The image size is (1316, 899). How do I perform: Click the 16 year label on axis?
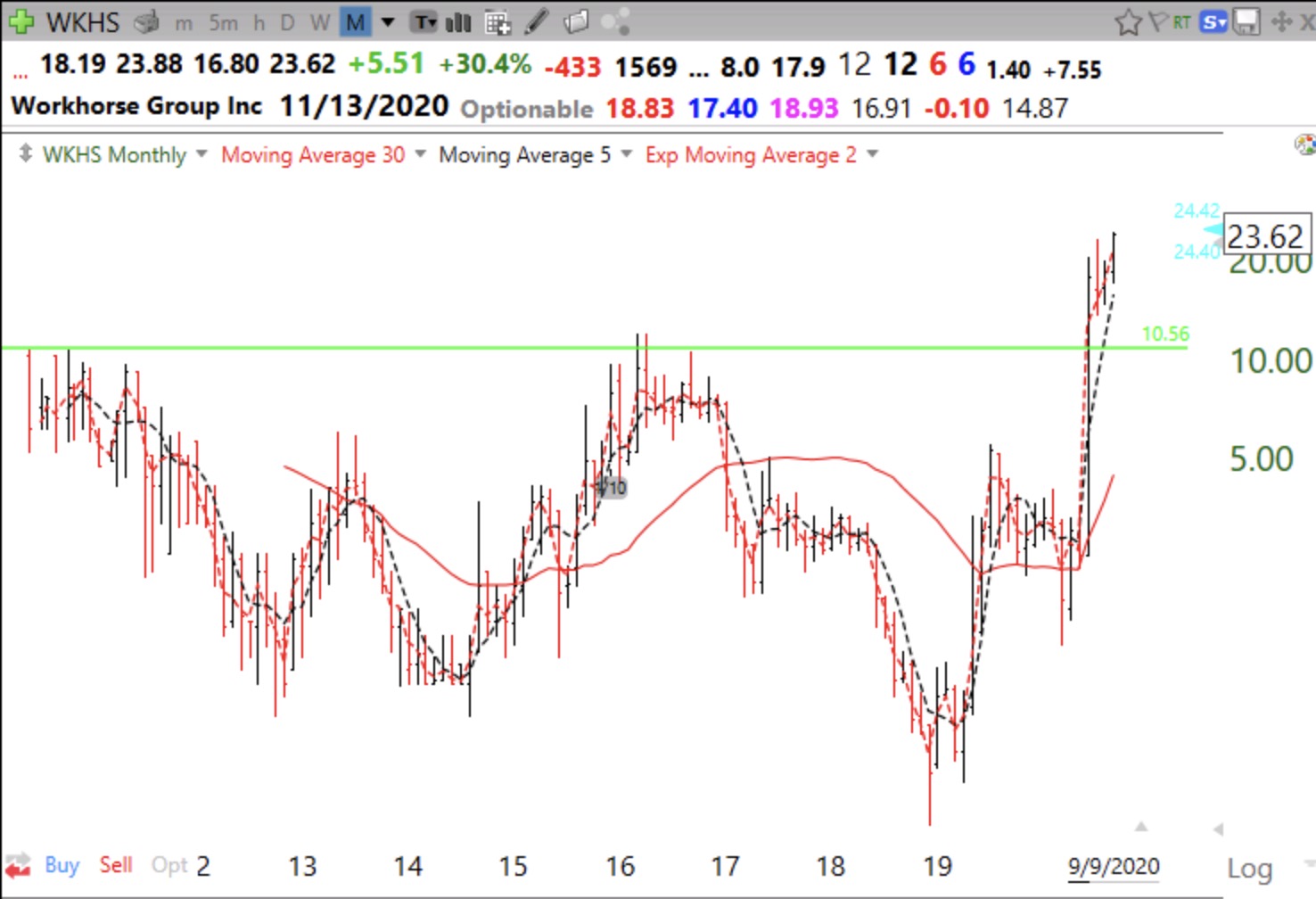pyautogui.click(x=620, y=866)
